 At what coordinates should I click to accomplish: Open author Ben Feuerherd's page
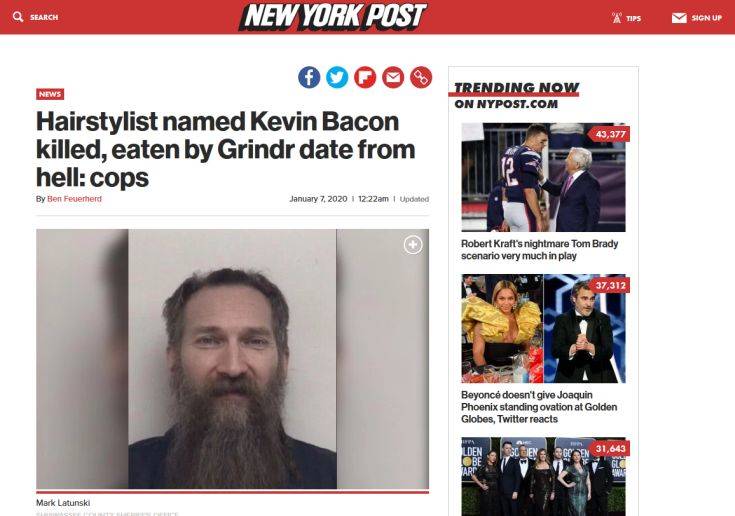[x=75, y=199]
